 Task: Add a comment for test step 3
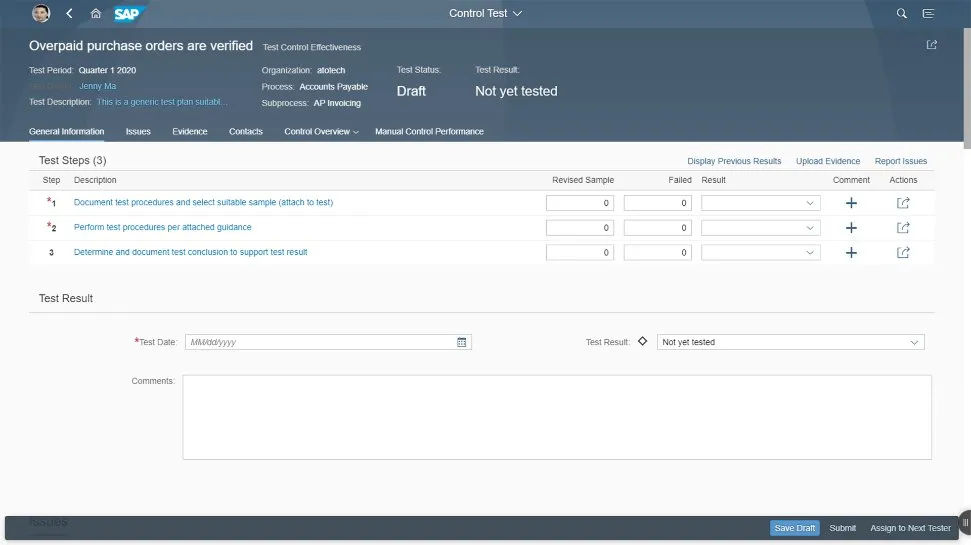(x=851, y=253)
